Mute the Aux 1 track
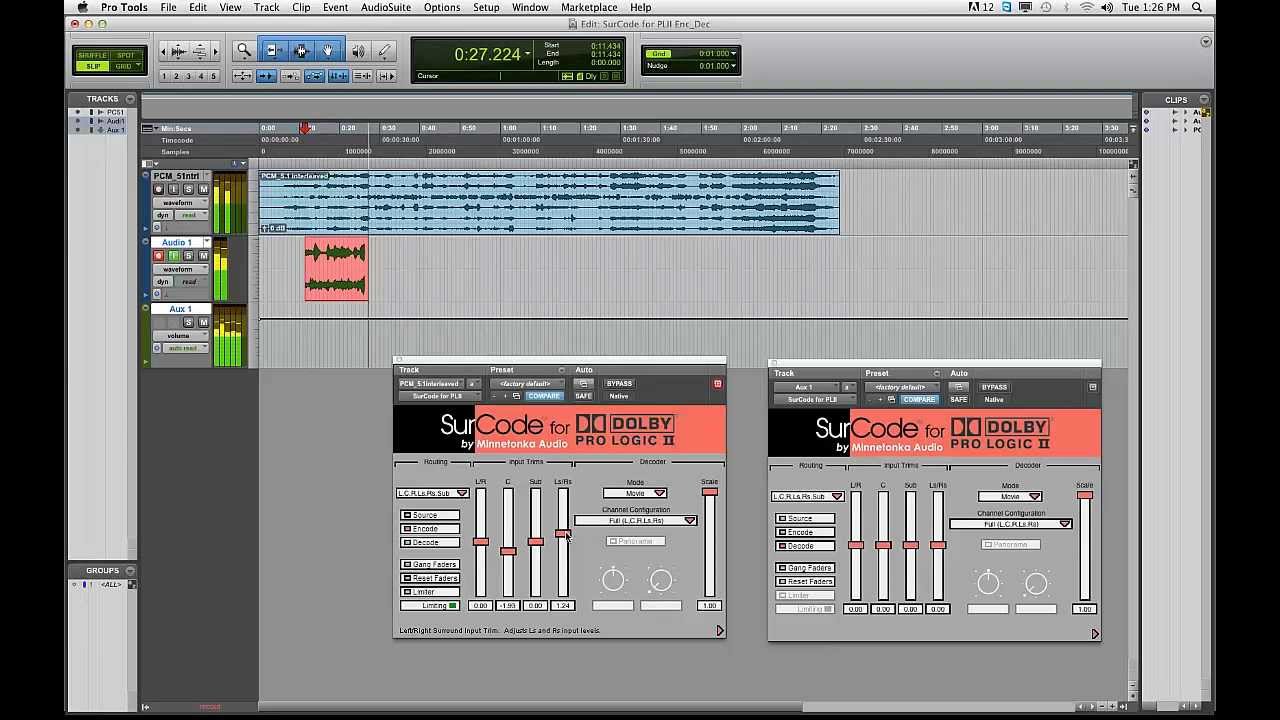This screenshot has height=720, width=1280. 203,322
